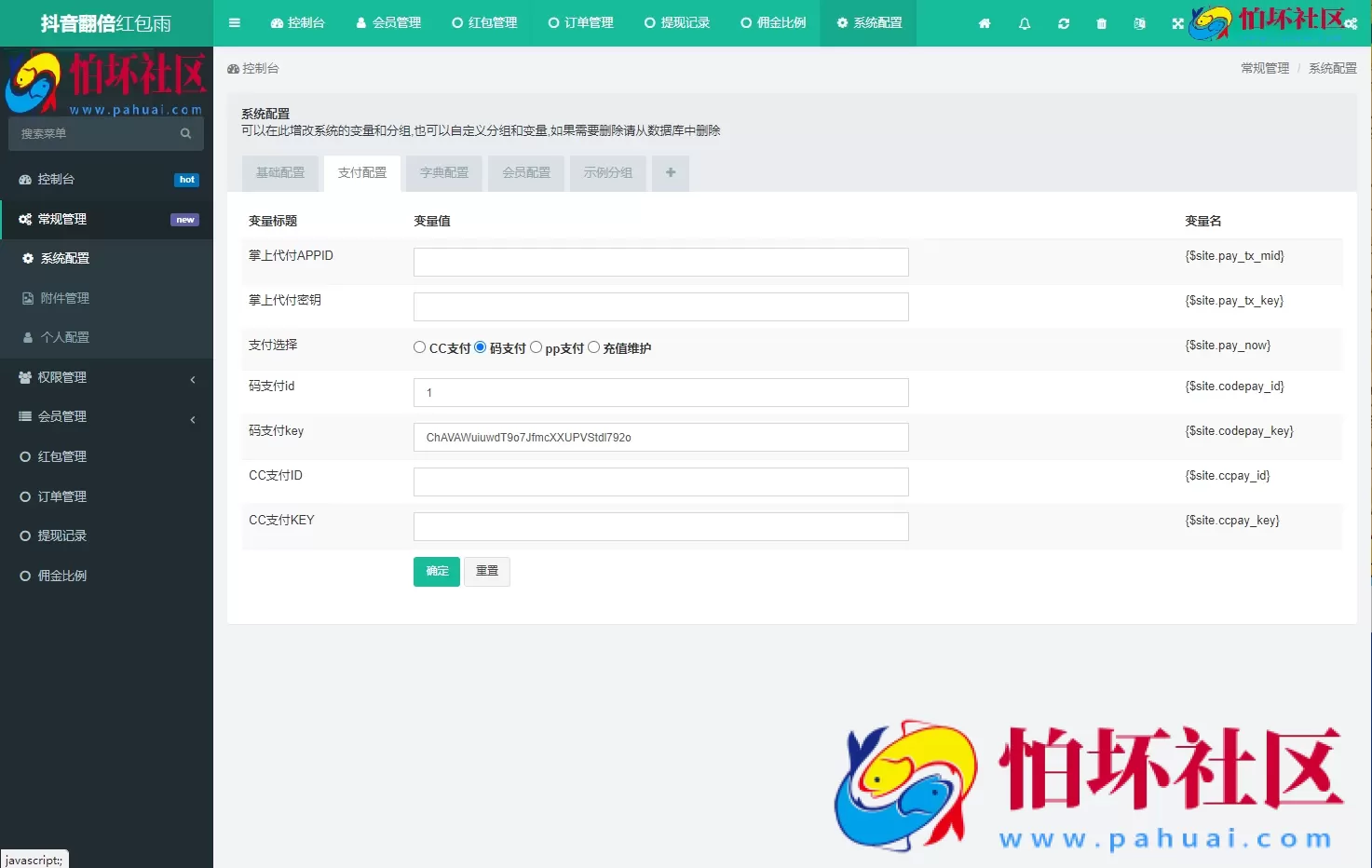The image size is (1372, 868).
Task: Click the search magnifier in the sidebar
Action: [183, 133]
